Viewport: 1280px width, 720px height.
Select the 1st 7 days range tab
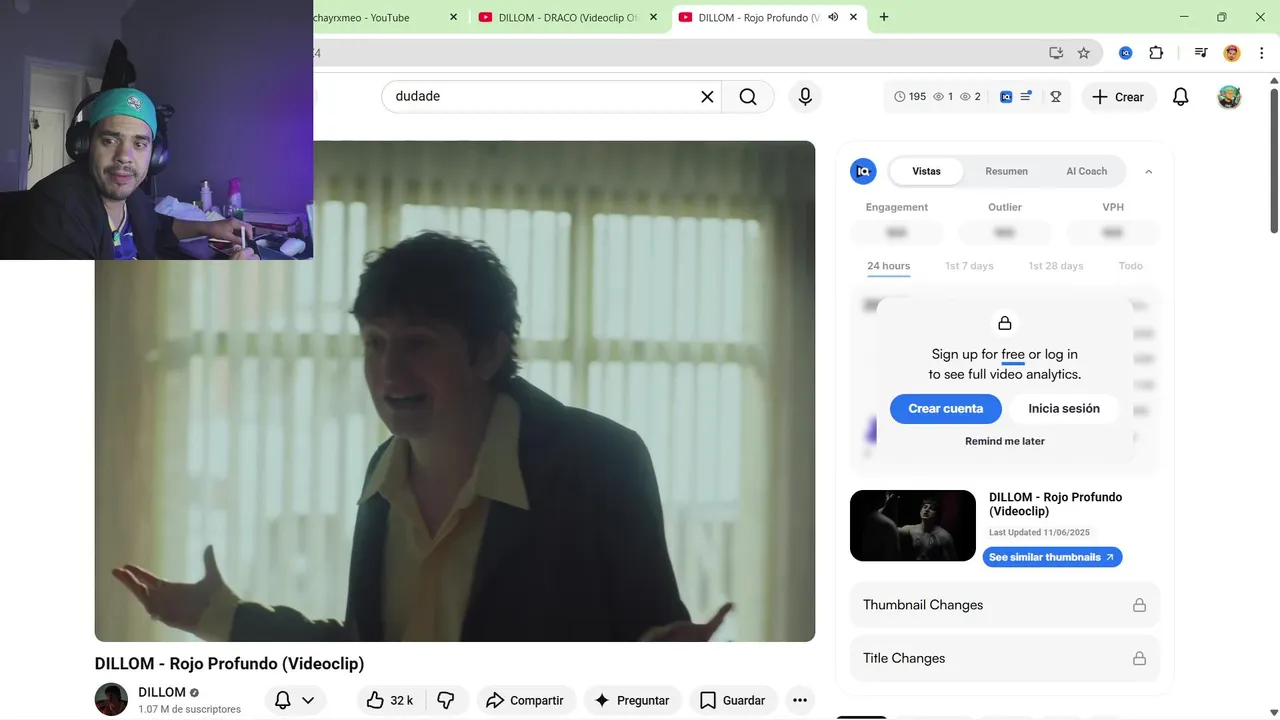969,266
